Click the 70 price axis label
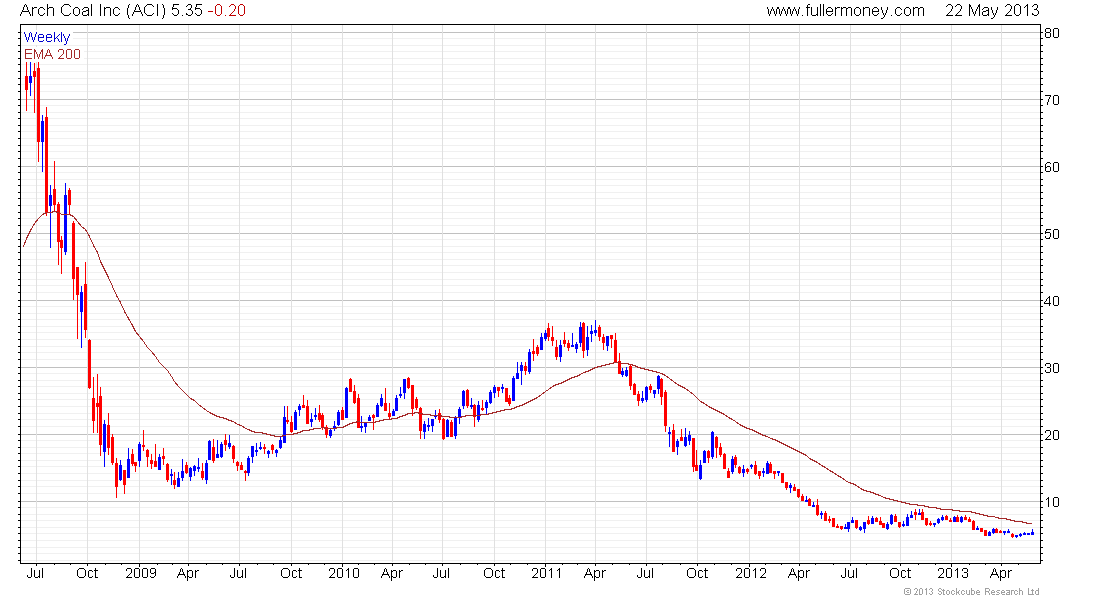Viewport: 1100px width, 600px height. (x=1052, y=100)
